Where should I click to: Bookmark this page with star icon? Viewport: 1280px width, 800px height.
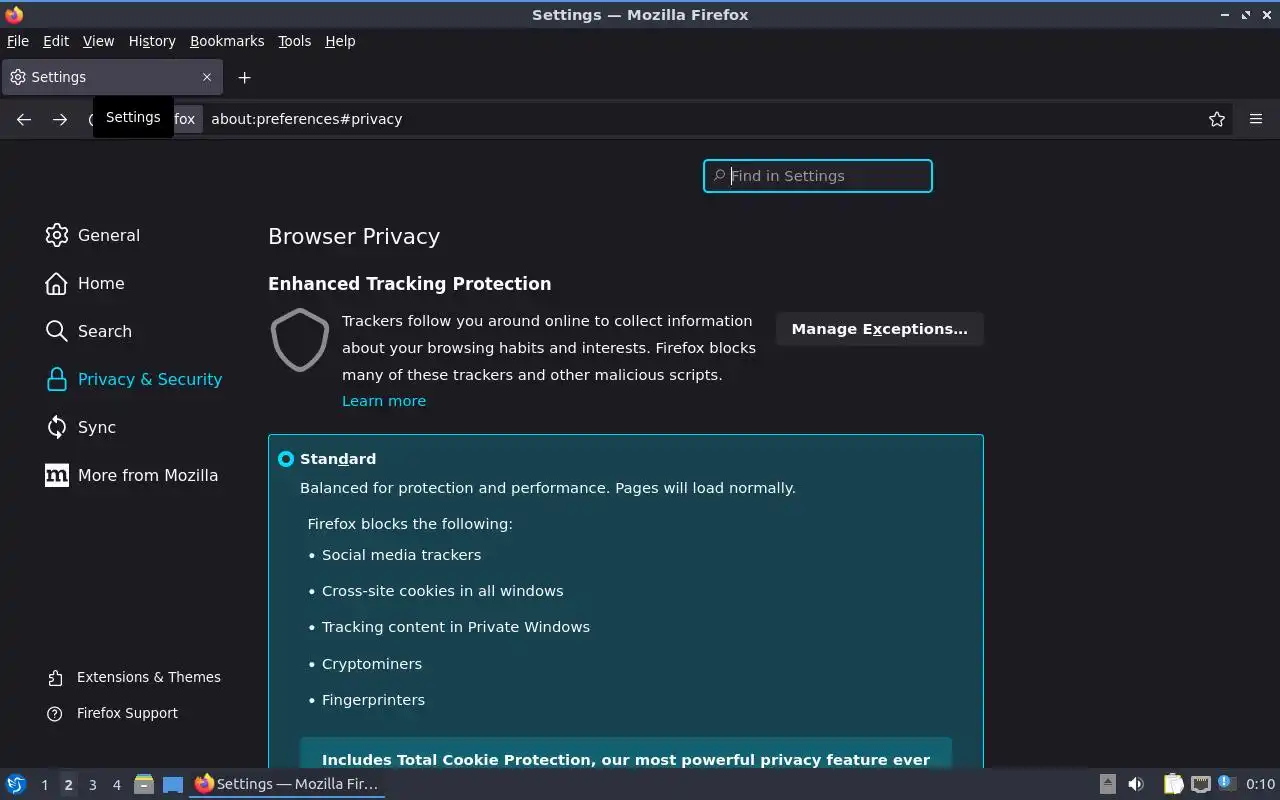coord(1217,119)
